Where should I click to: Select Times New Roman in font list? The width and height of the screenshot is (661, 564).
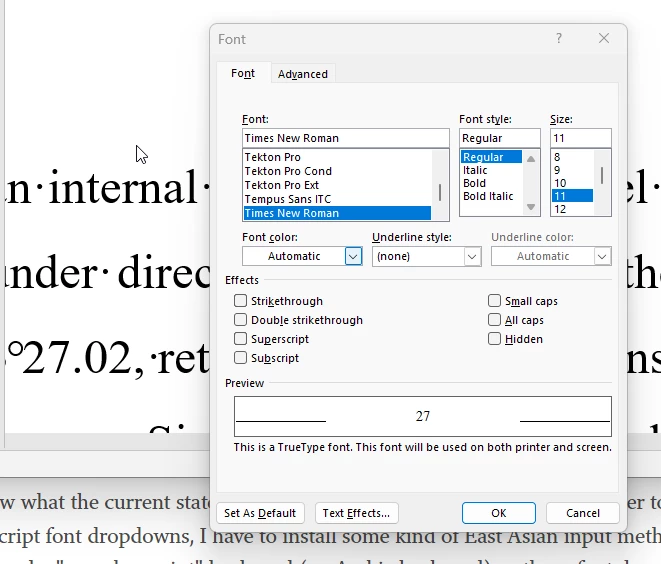[x=336, y=213]
